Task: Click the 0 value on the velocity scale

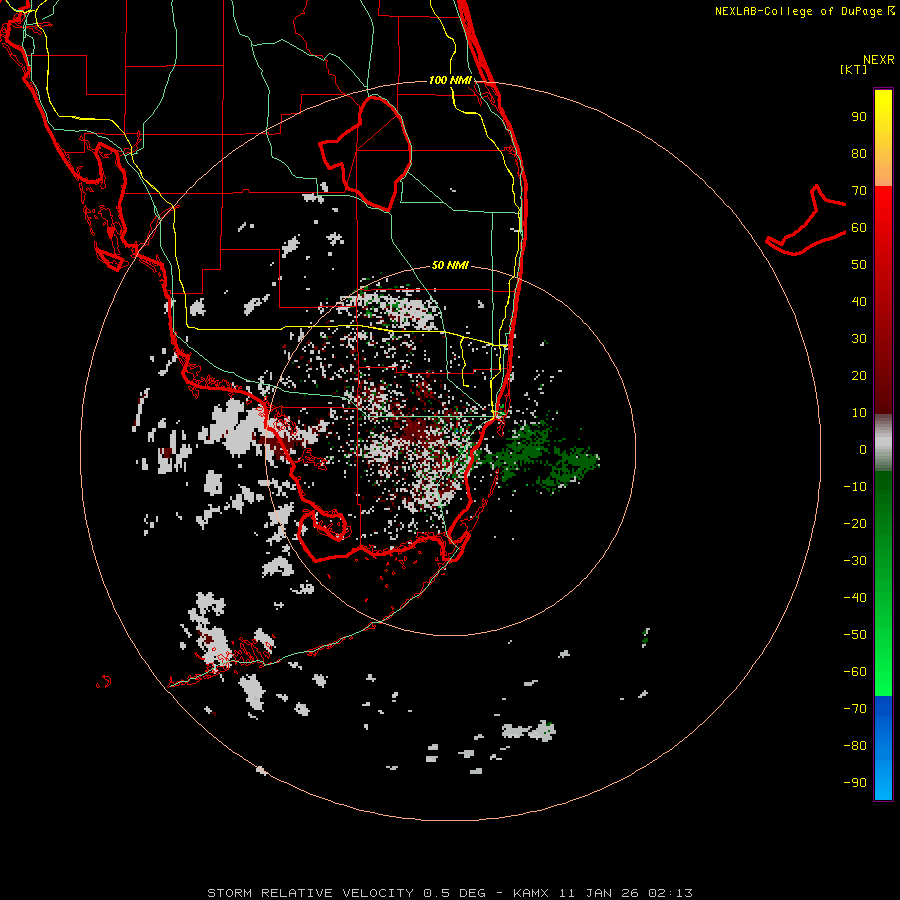Action: pos(863,450)
